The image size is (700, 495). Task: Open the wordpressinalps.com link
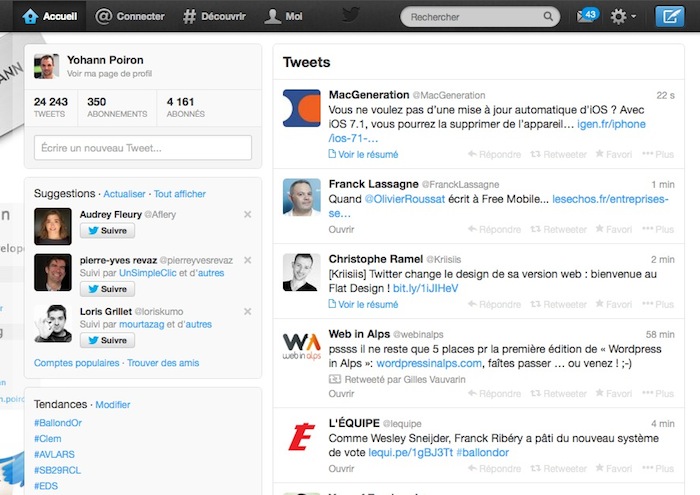pyautogui.click(x=429, y=363)
